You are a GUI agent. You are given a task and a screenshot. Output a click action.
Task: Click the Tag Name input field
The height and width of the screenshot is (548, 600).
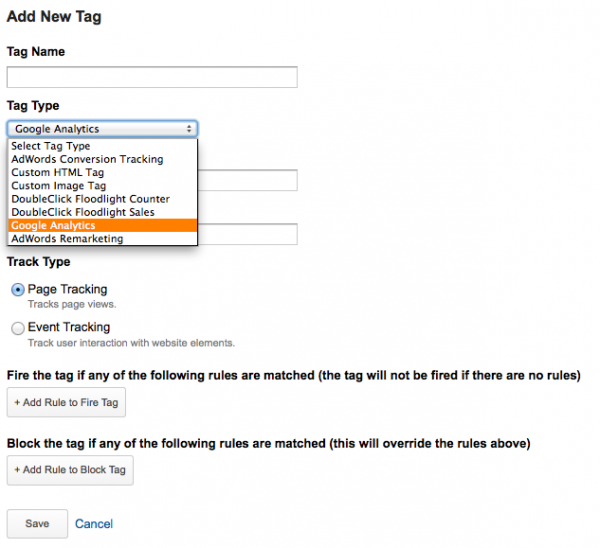tap(152, 77)
